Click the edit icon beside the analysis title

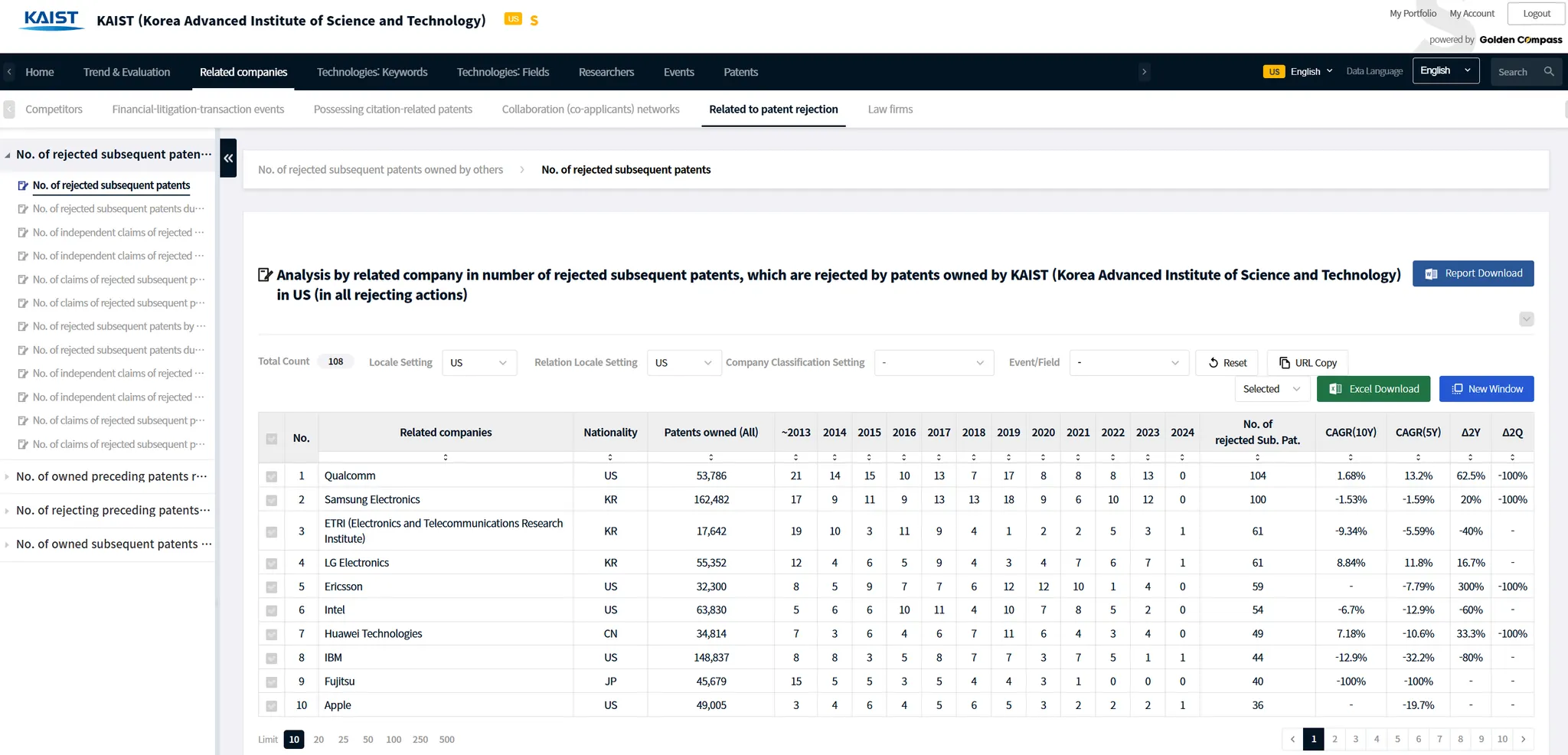point(265,275)
